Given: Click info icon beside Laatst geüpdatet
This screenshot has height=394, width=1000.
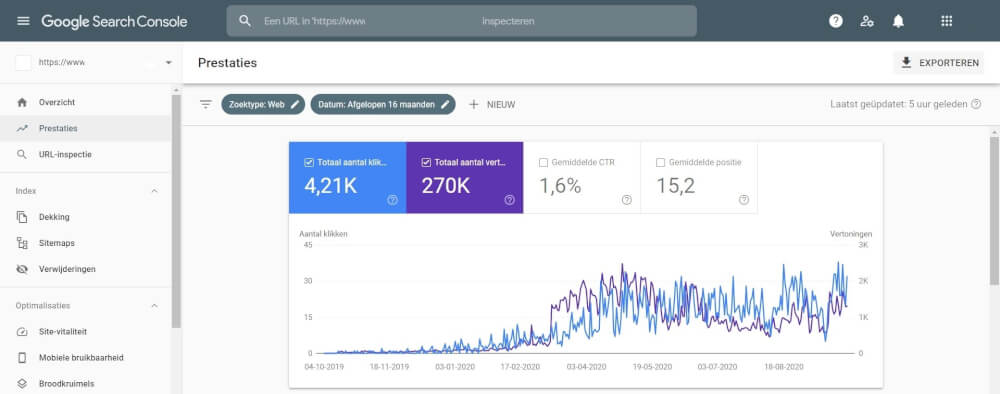Looking at the screenshot, I should tap(976, 104).
